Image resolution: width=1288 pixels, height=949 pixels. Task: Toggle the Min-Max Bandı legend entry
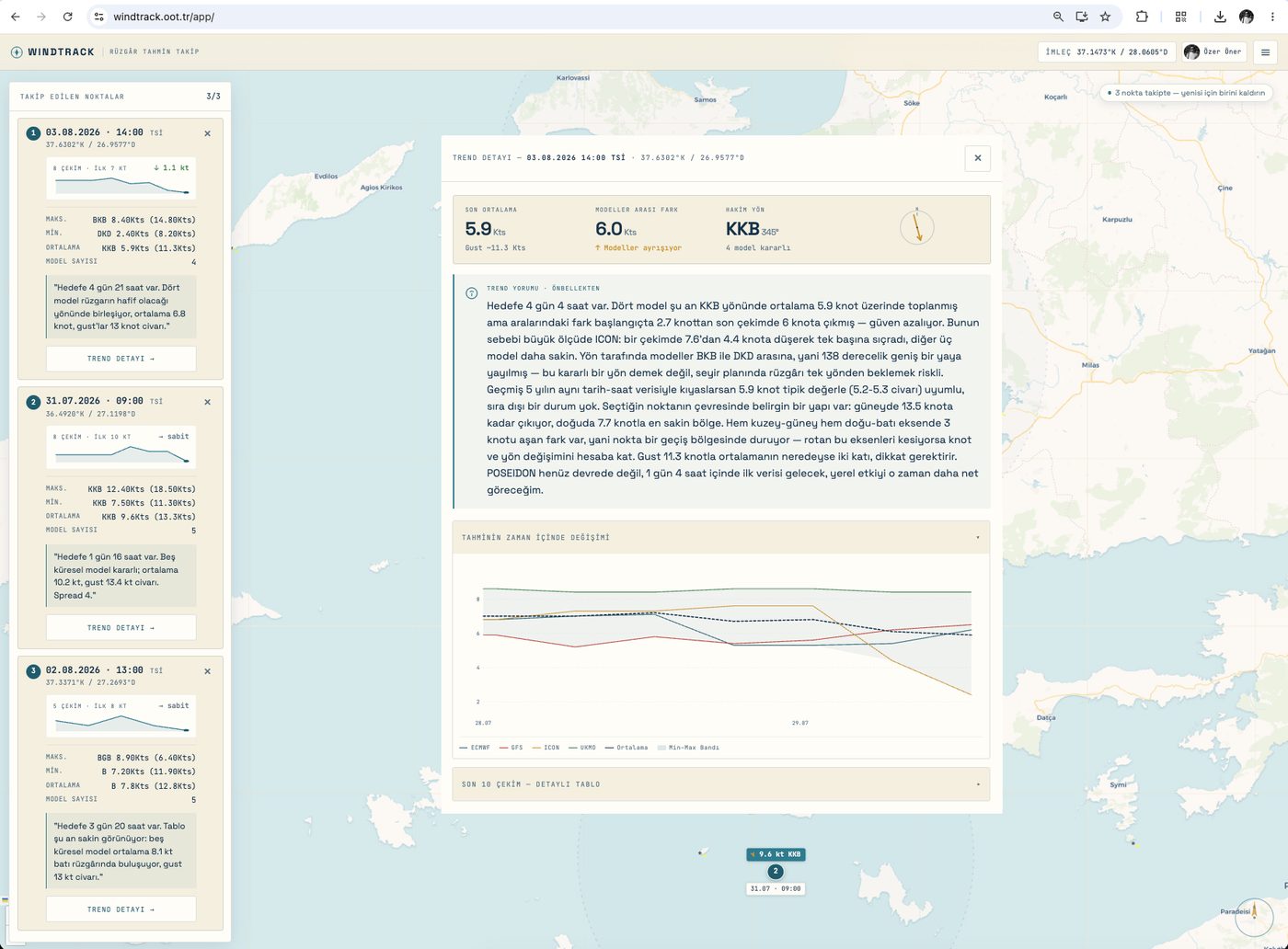coord(688,748)
